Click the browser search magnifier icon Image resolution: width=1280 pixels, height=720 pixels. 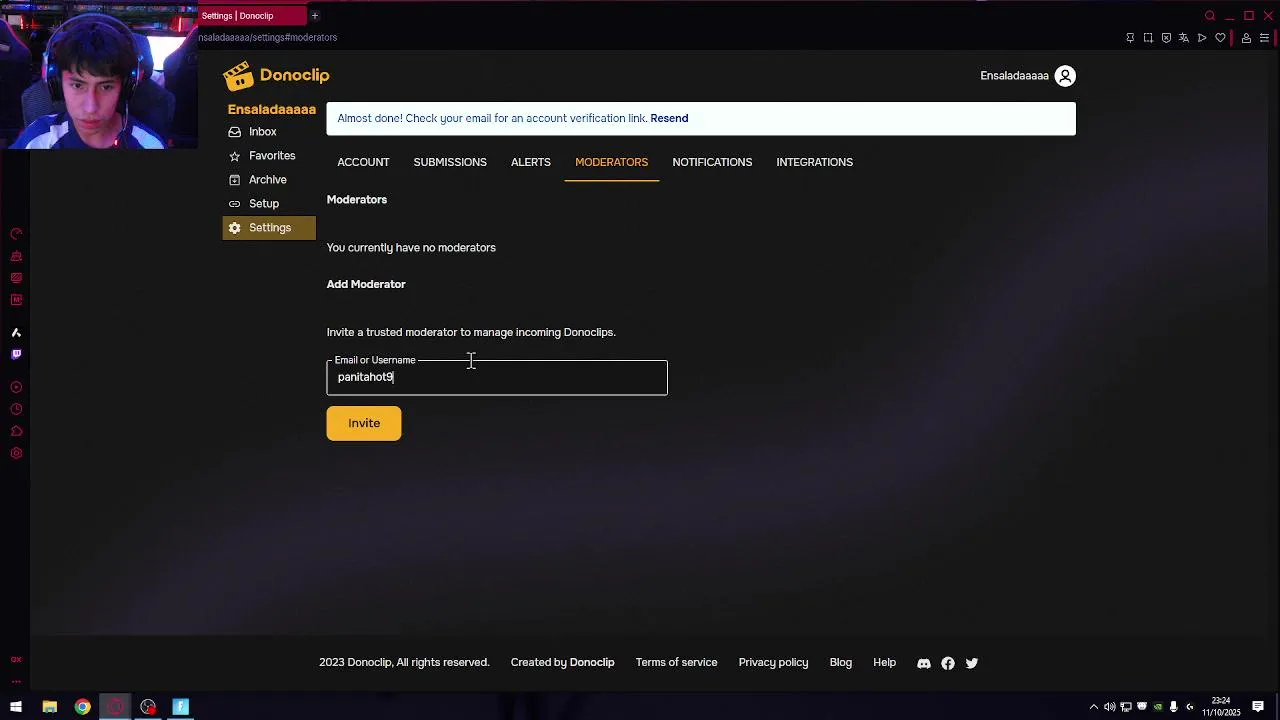pos(1210,16)
